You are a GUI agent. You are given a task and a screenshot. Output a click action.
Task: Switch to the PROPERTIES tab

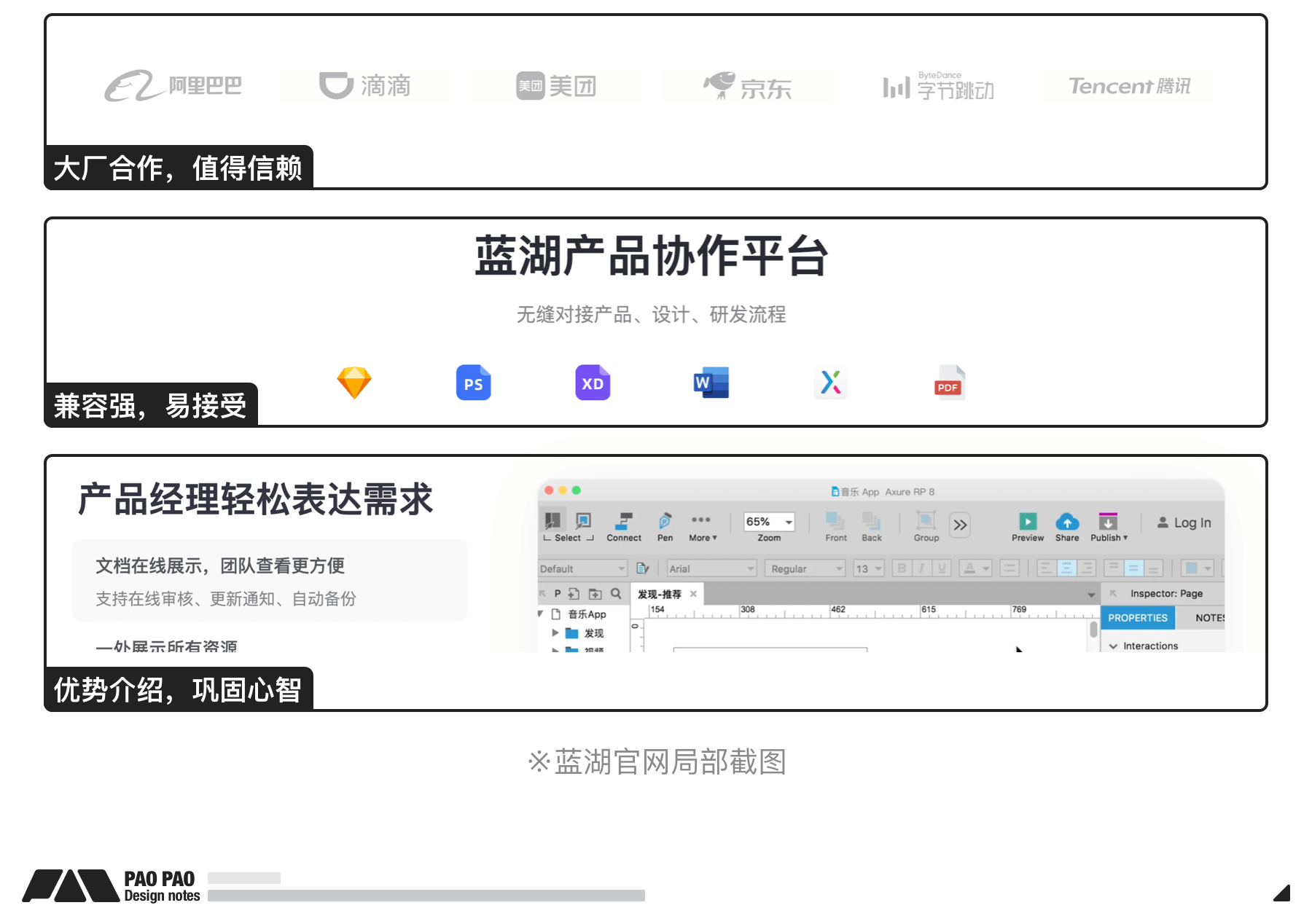(x=1137, y=618)
